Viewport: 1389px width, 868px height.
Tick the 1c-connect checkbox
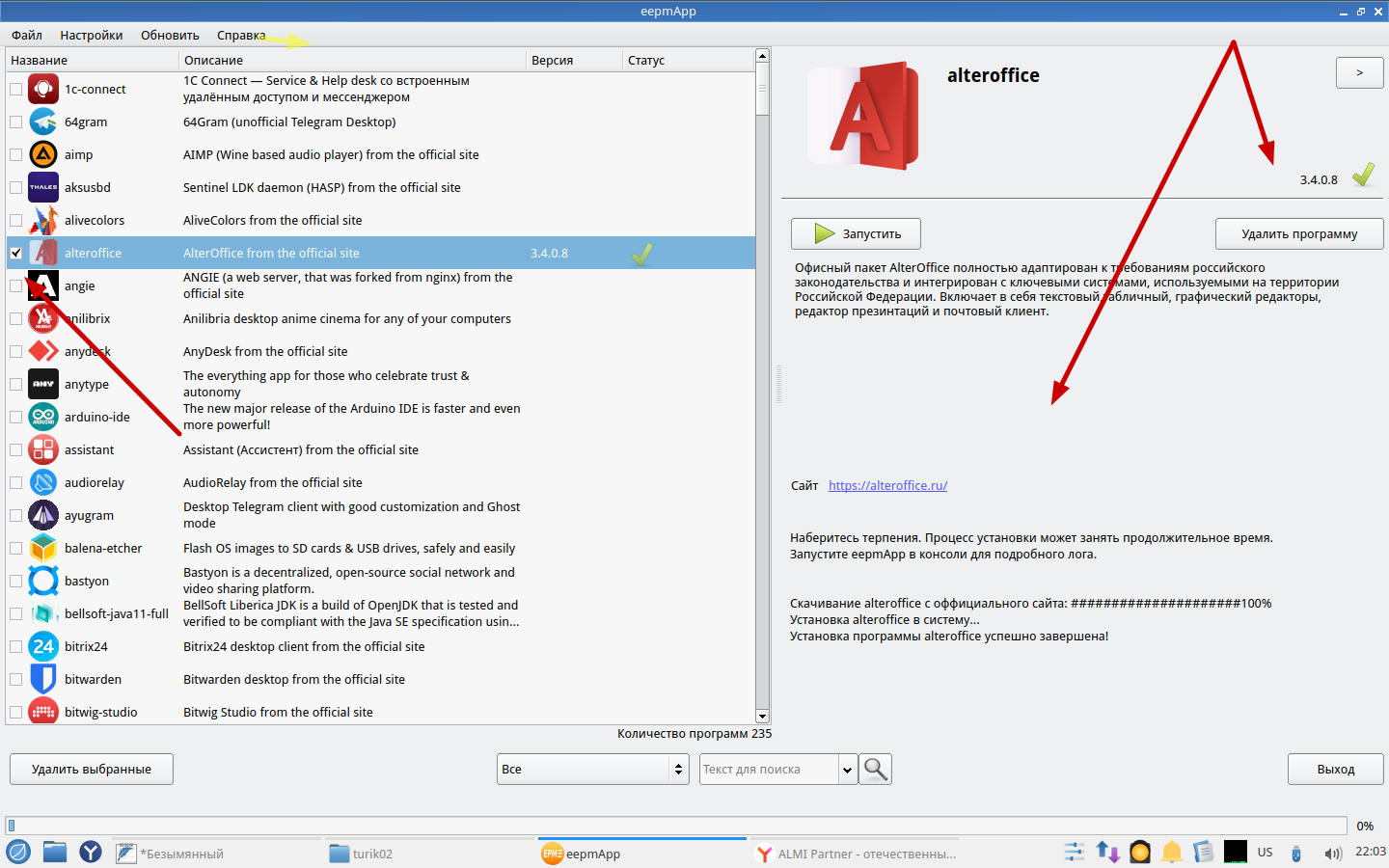[15, 89]
